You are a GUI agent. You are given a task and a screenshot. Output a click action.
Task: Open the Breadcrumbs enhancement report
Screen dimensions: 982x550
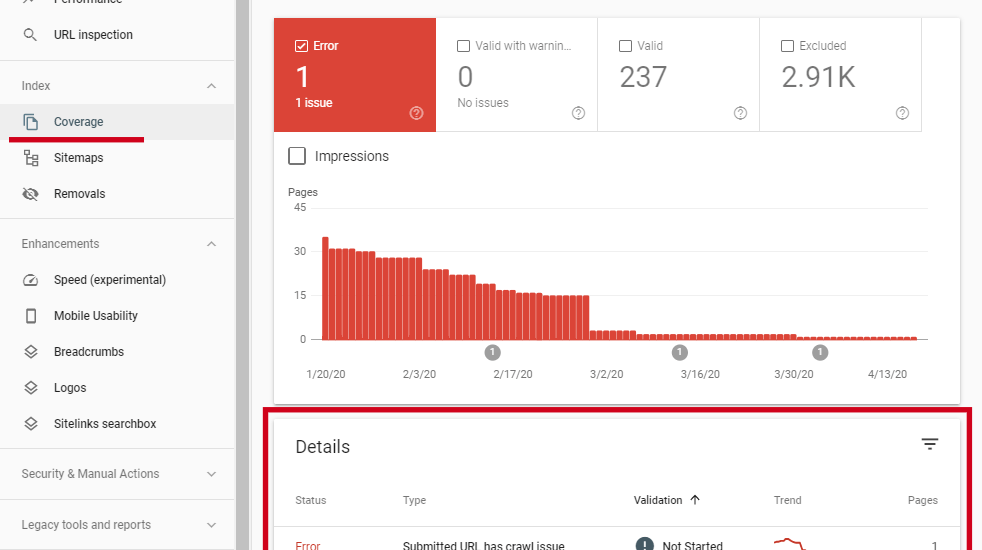coord(88,352)
